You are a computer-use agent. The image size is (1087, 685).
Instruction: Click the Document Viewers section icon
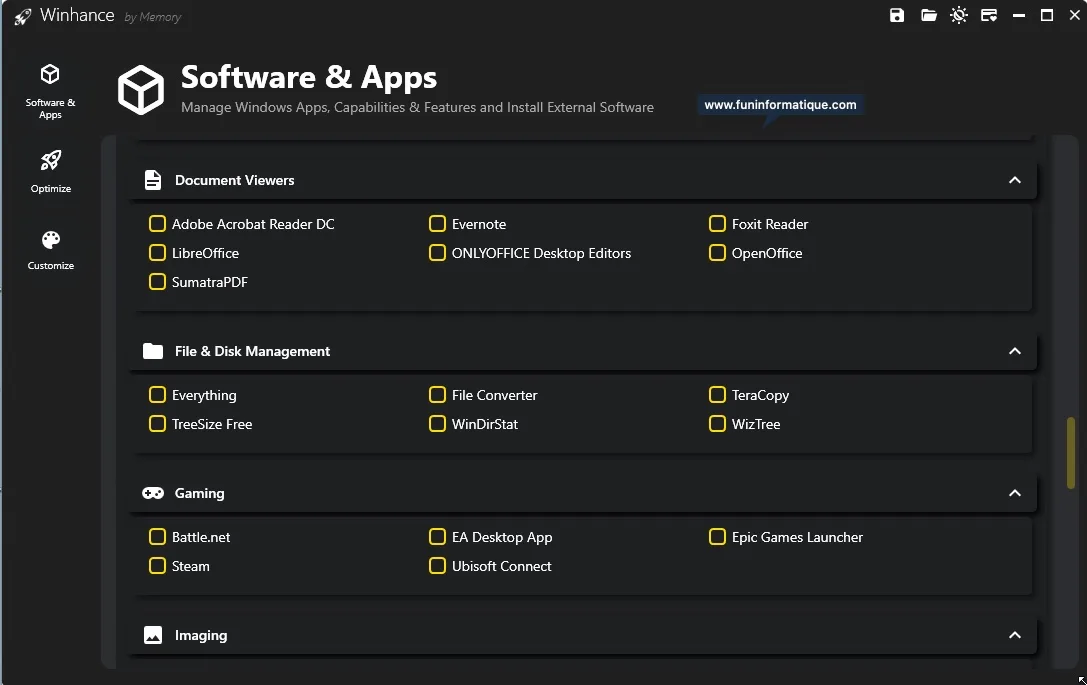pos(152,180)
